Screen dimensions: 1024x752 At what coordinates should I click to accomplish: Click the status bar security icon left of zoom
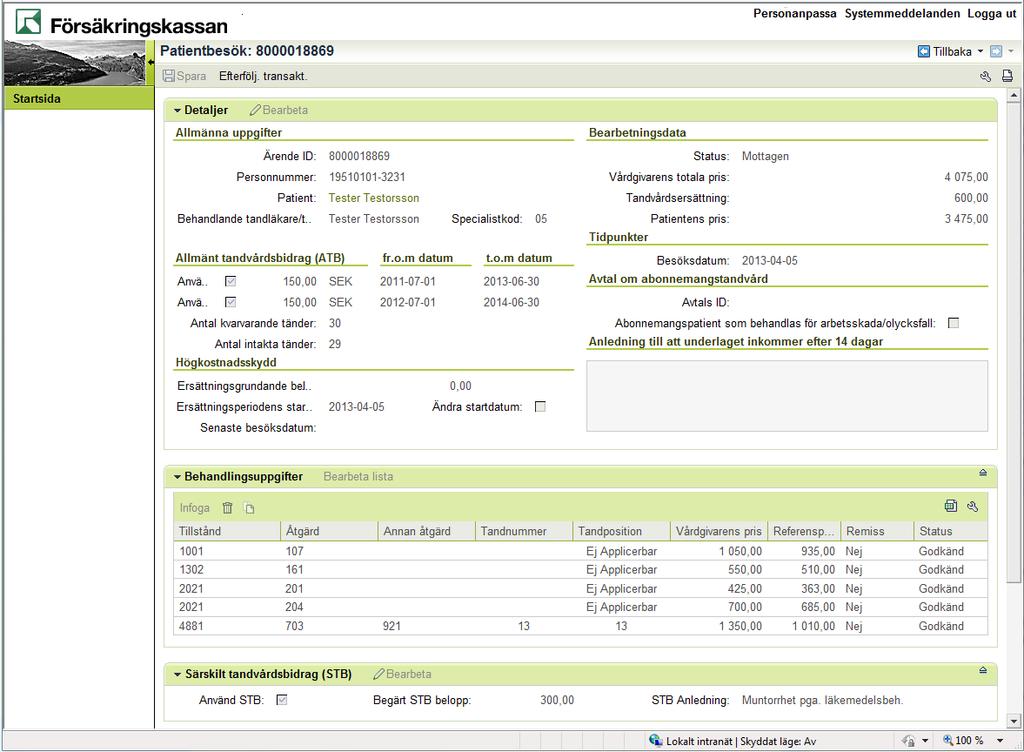908,740
